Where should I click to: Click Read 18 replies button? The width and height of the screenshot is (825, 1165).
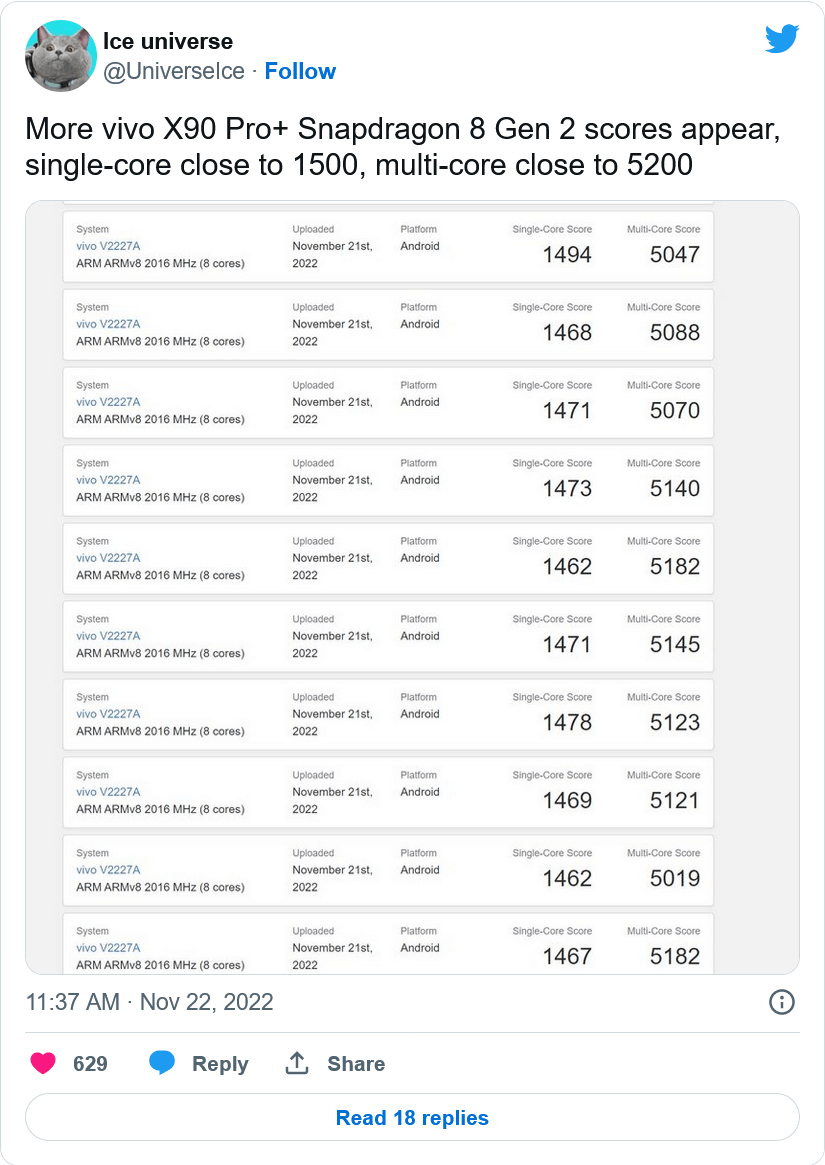pos(412,1117)
